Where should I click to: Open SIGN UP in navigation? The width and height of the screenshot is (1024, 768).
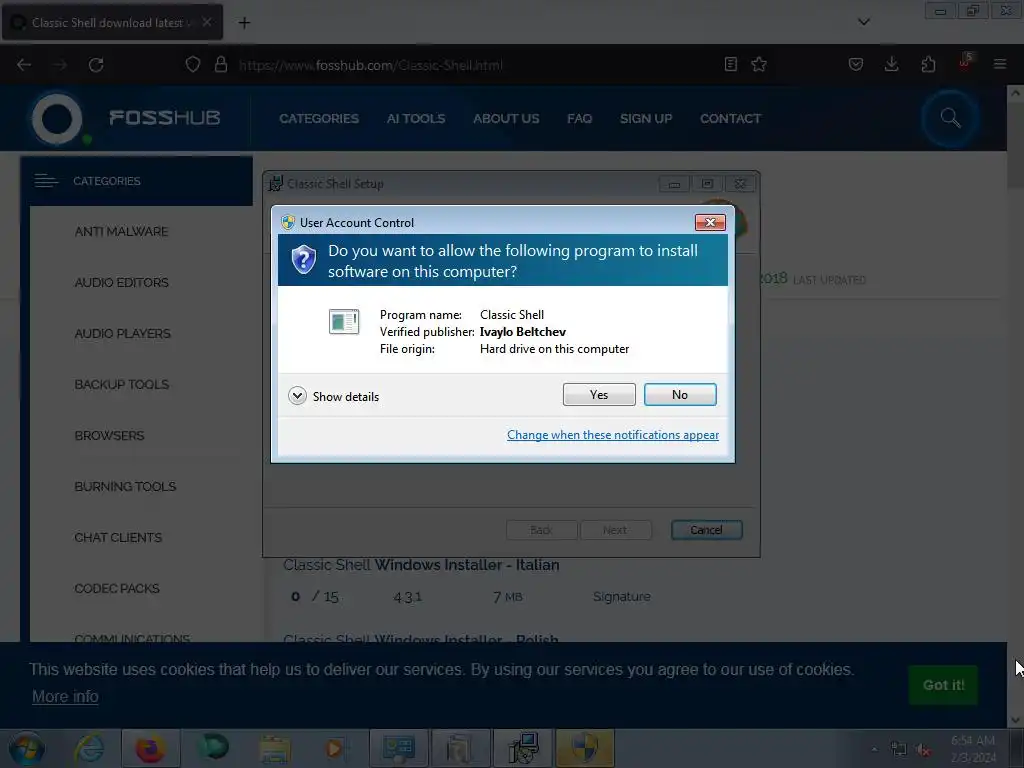pyautogui.click(x=646, y=118)
